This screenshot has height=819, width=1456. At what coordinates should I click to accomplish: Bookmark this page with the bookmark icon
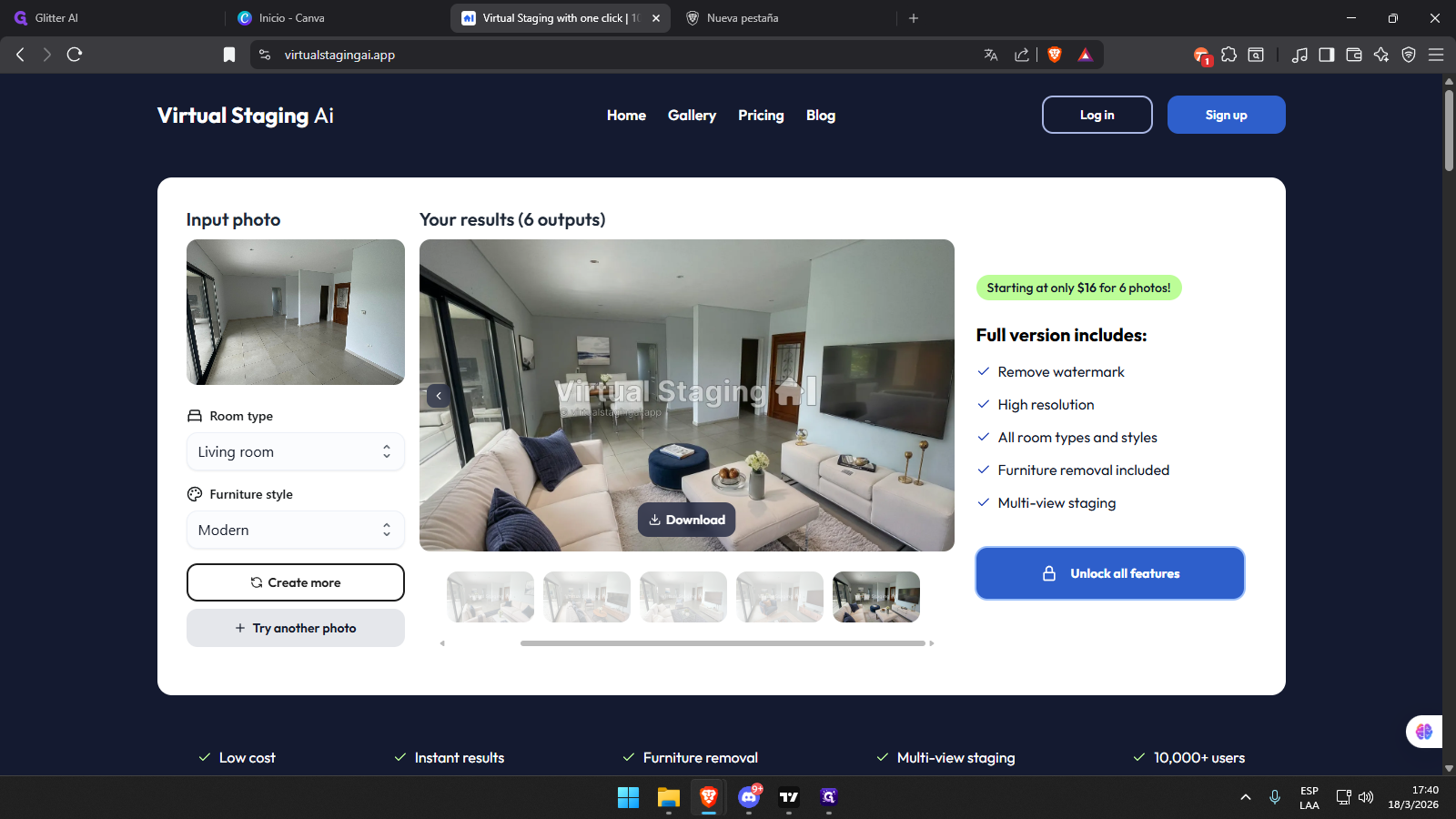[x=229, y=55]
